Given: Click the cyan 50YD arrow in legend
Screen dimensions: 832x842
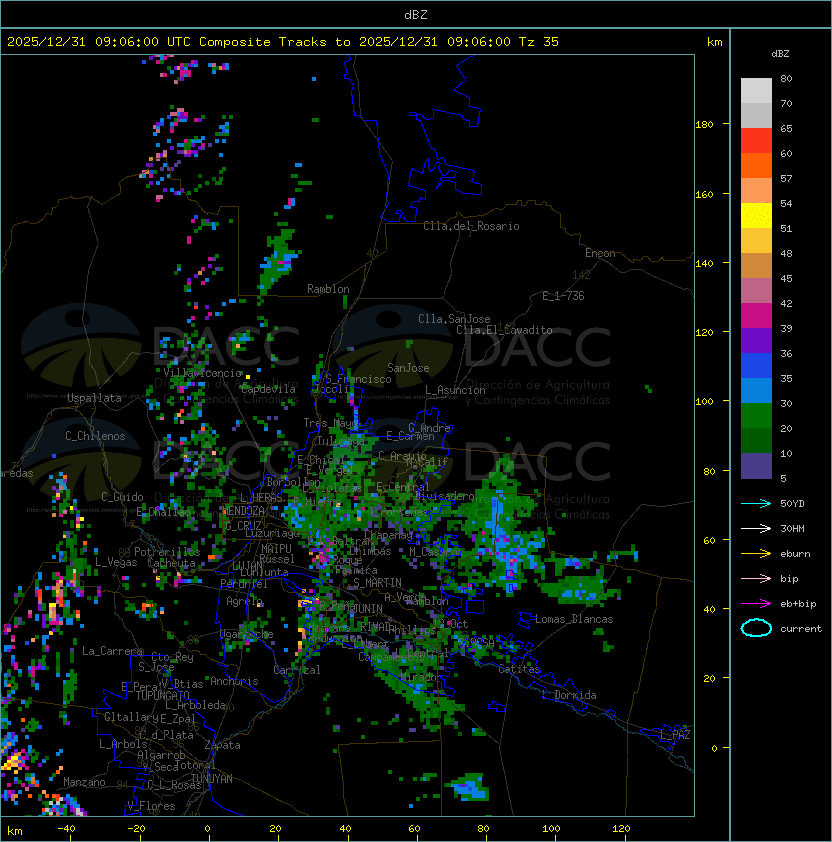Looking at the screenshot, I should point(756,503).
